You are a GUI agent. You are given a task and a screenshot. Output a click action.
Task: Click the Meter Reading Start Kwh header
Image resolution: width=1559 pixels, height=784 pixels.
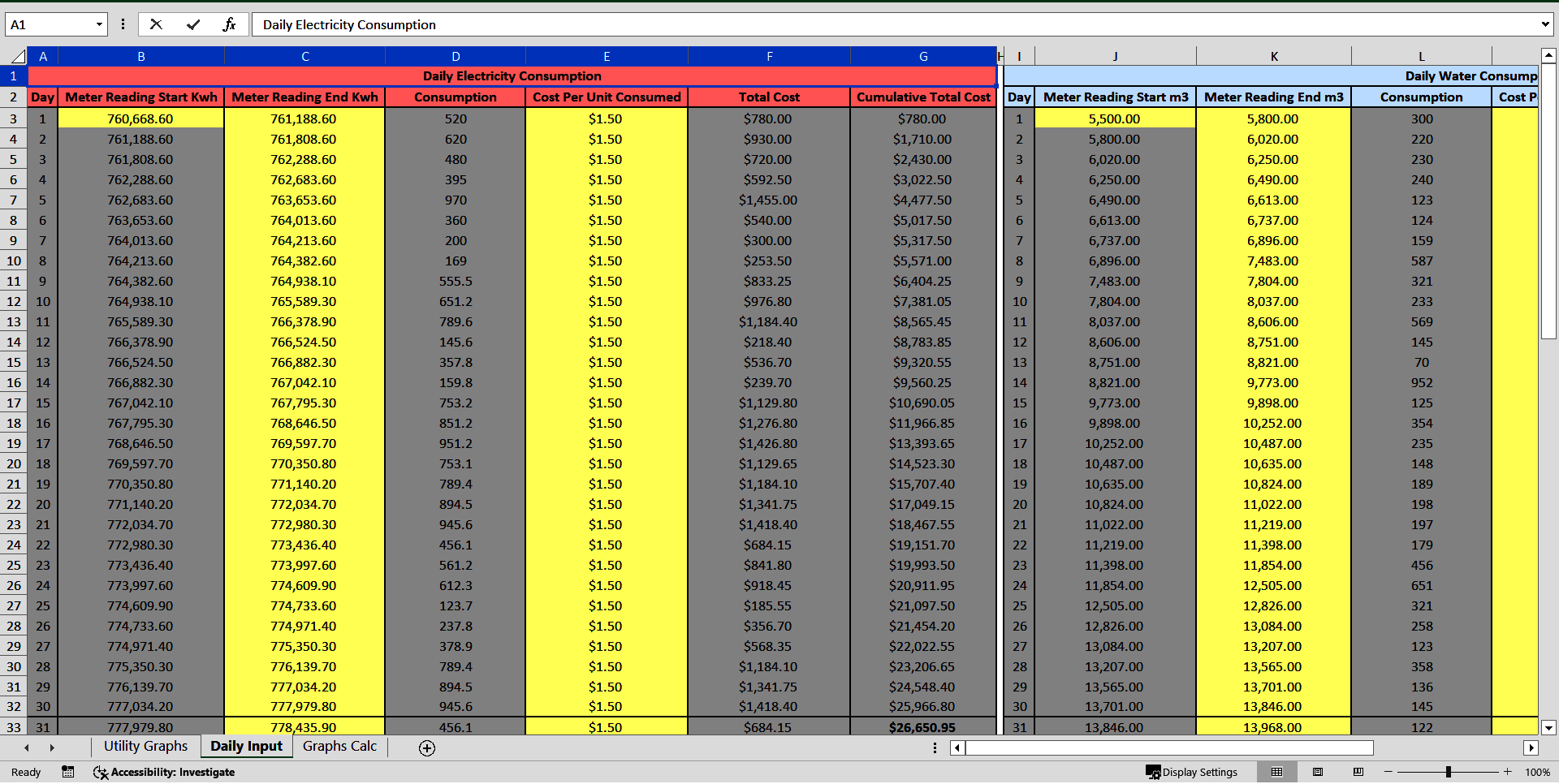[141, 97]
